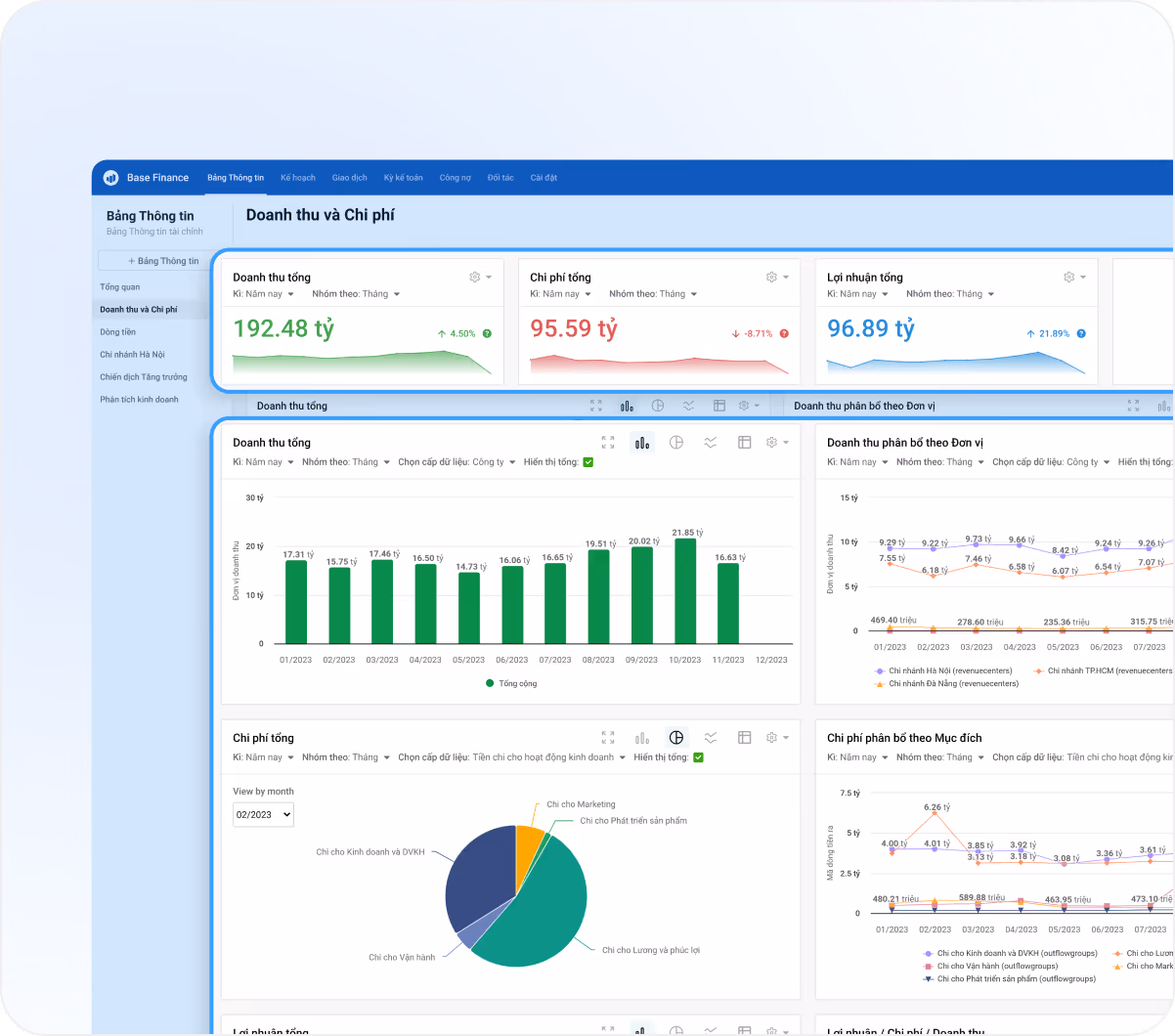Open Kì: Năm nay in Doanh thu phân bổ theo Đơn vị
This screenshot has height=1036, width=1175.
pos(857,462)
